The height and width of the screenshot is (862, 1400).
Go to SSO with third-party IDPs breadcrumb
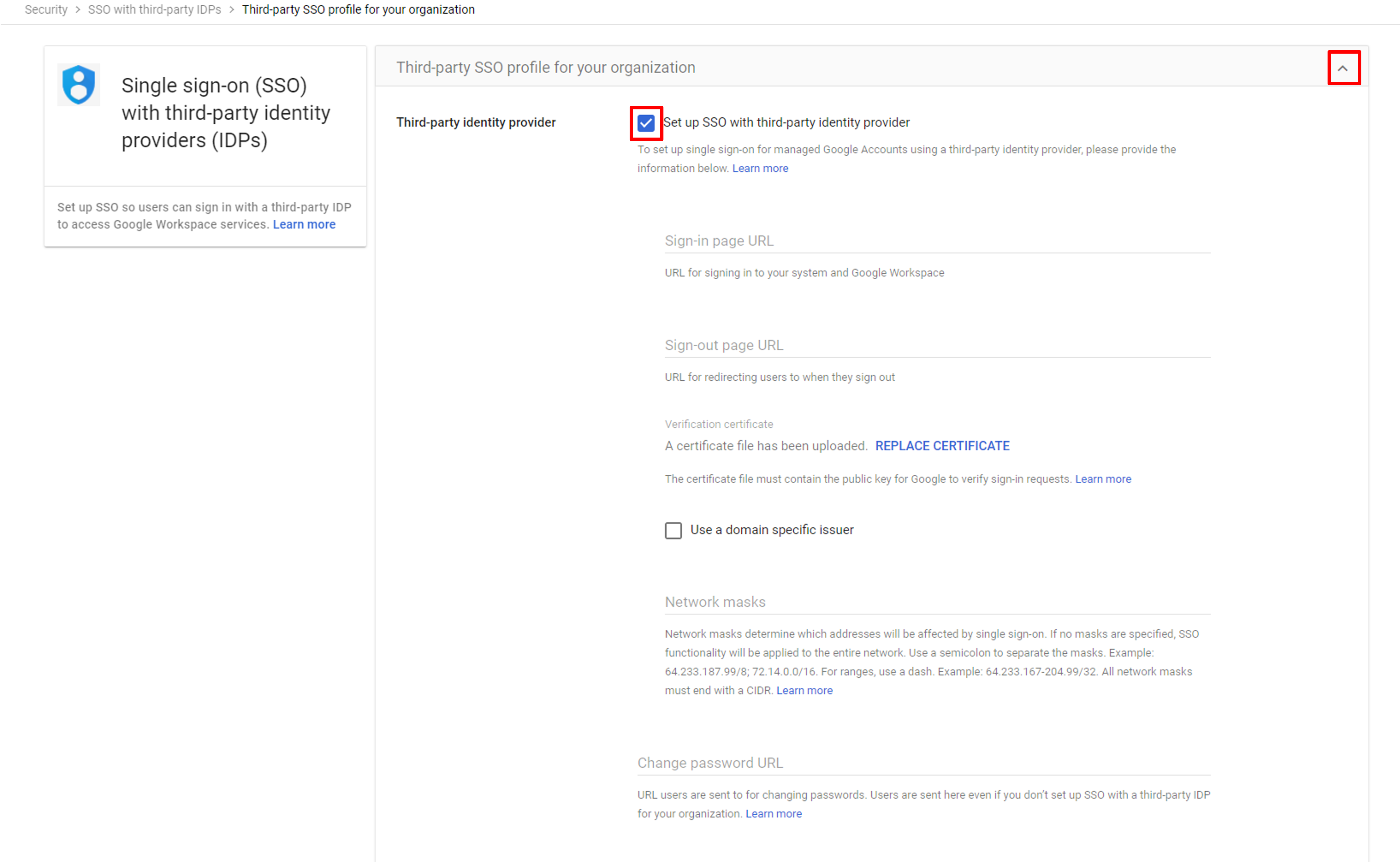[155, 10]
